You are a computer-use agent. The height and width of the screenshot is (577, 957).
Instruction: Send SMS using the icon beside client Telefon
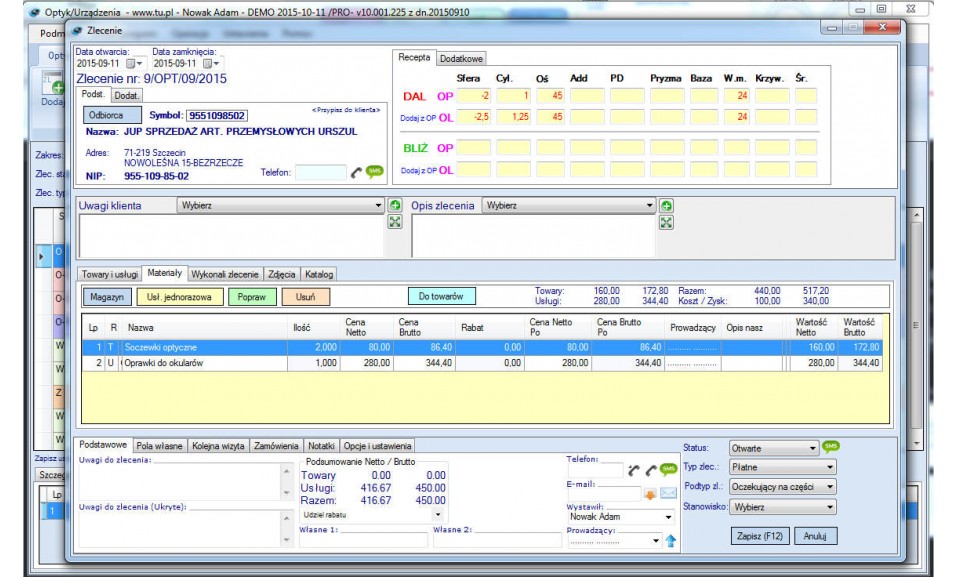[375, 172]
